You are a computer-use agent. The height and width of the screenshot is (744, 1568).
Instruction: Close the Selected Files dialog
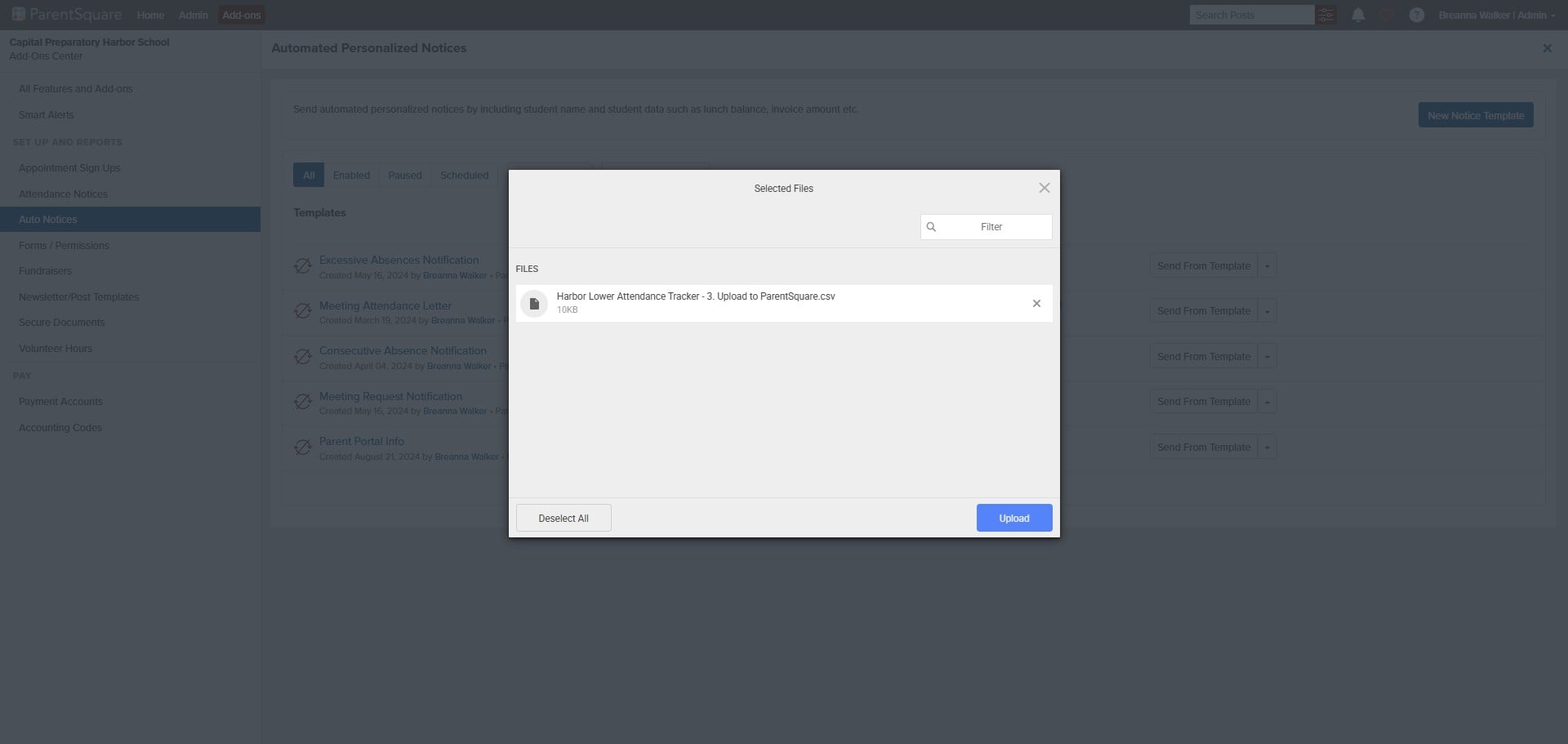click(x=1044, y=188)
